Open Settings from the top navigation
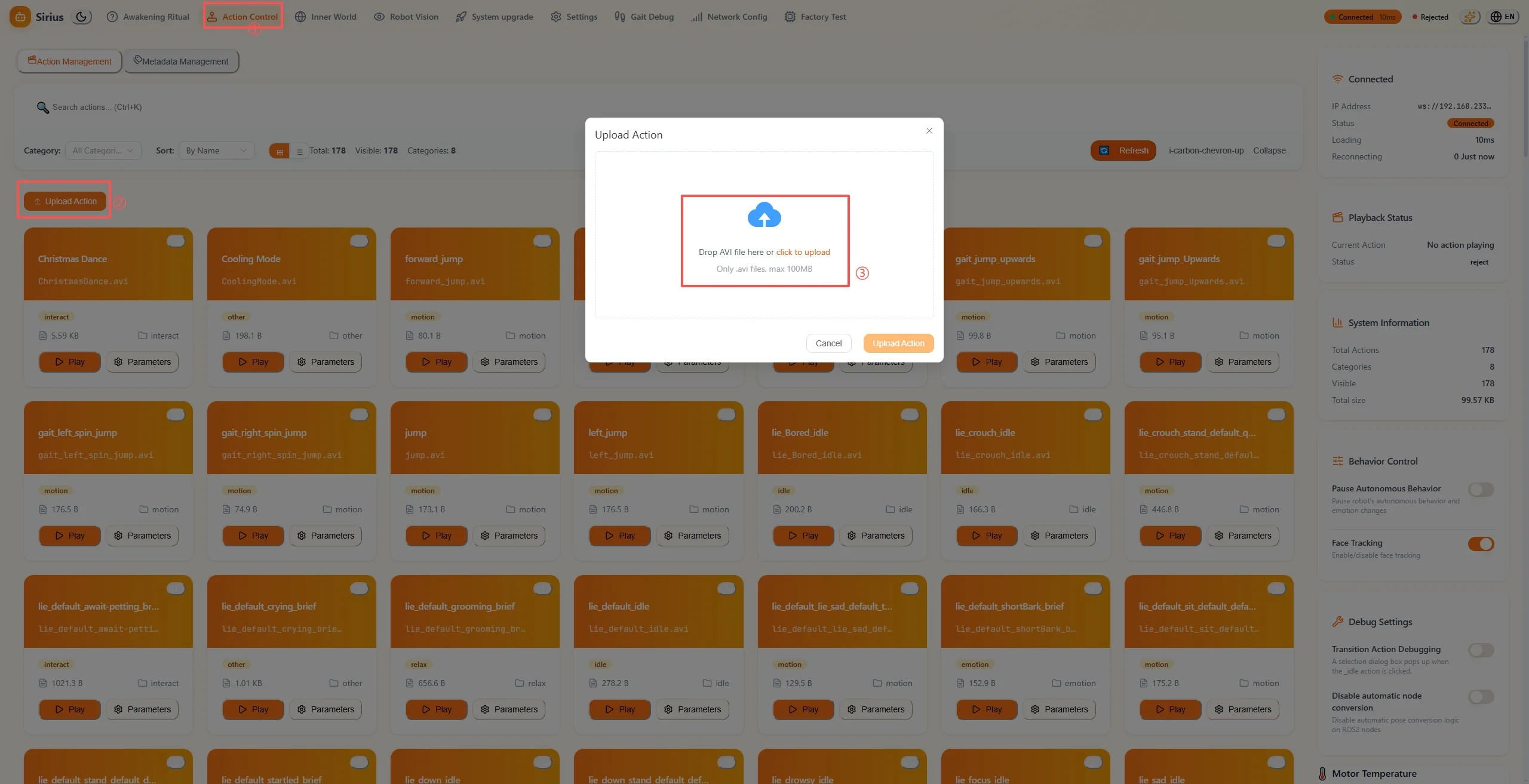This screenshot has height=784, width=1529. [574, 17]
